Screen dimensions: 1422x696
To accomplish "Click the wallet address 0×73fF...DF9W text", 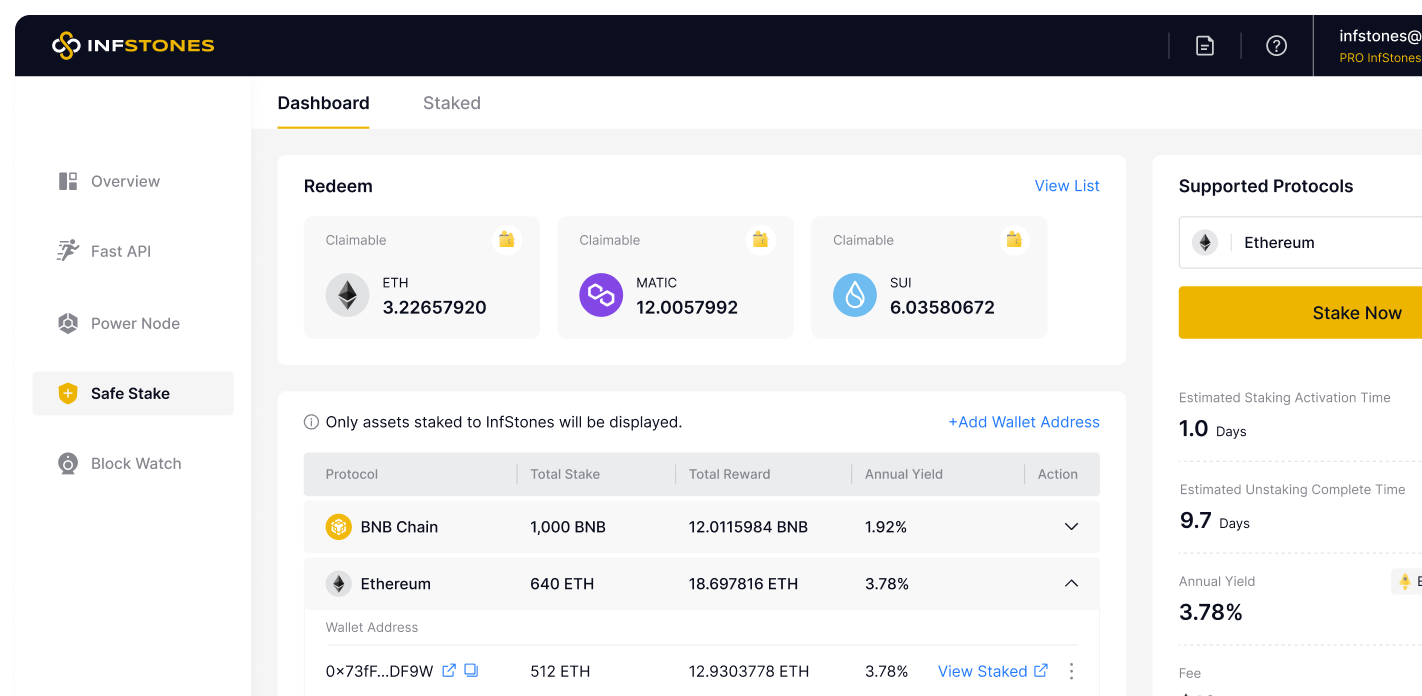I will click(x=380, y=671).
